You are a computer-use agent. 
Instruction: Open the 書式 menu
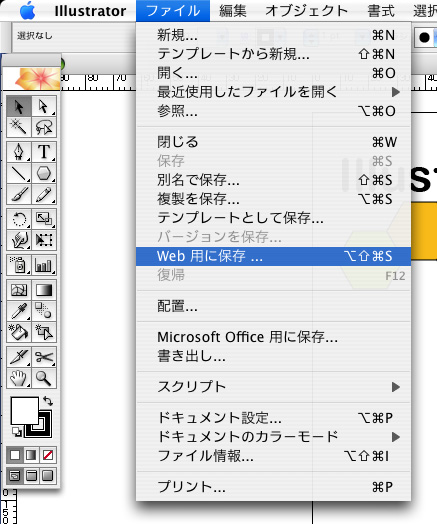pos(381,11)
